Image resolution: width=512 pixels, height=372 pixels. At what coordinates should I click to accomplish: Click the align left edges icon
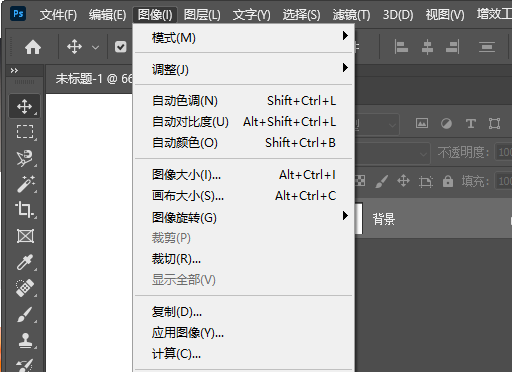click(401, 47)
